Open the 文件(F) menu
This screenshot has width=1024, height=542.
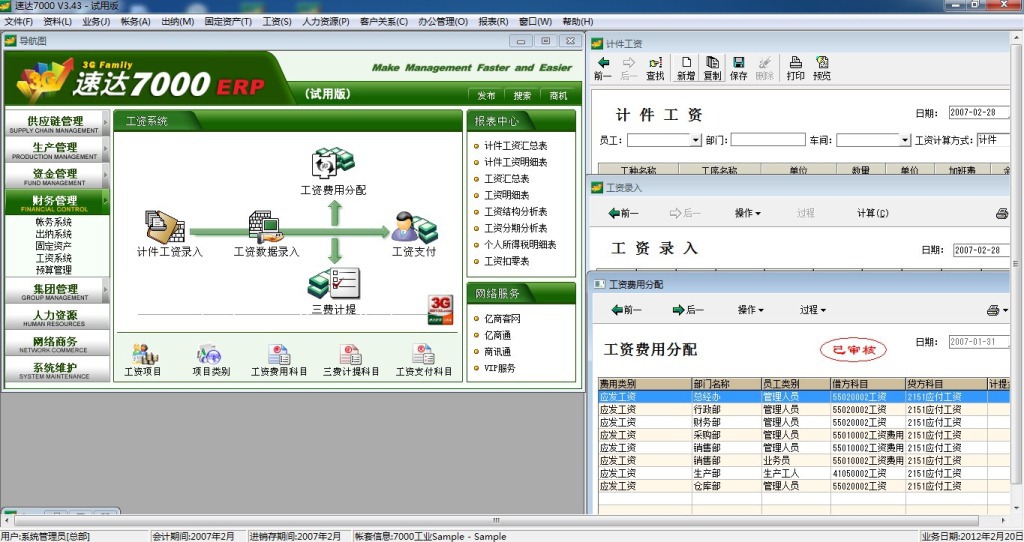[x=18, y=22]
